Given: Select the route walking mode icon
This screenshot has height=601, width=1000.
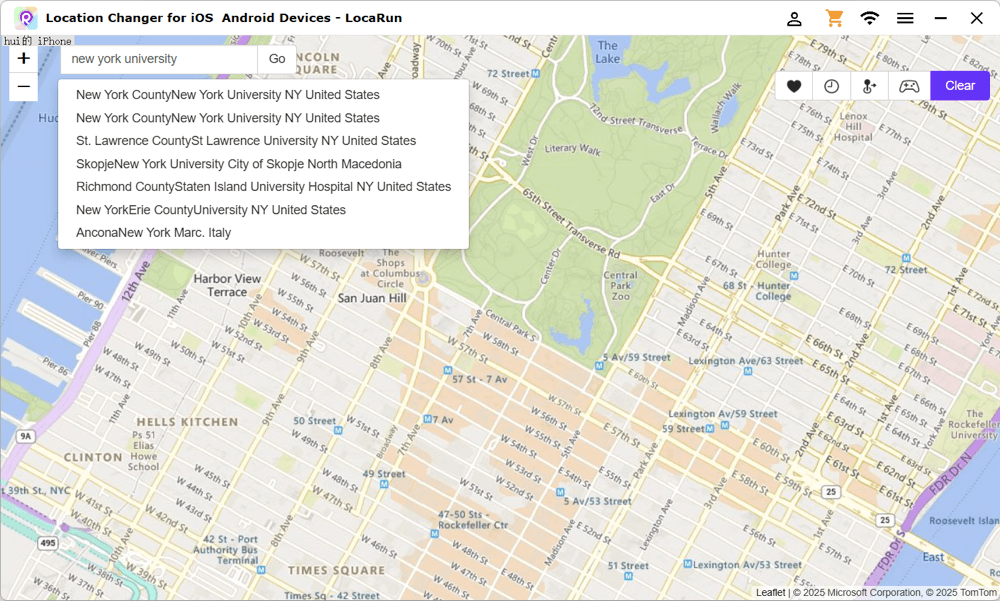Looking at the screenshot, I should click(x=870, y=86).
